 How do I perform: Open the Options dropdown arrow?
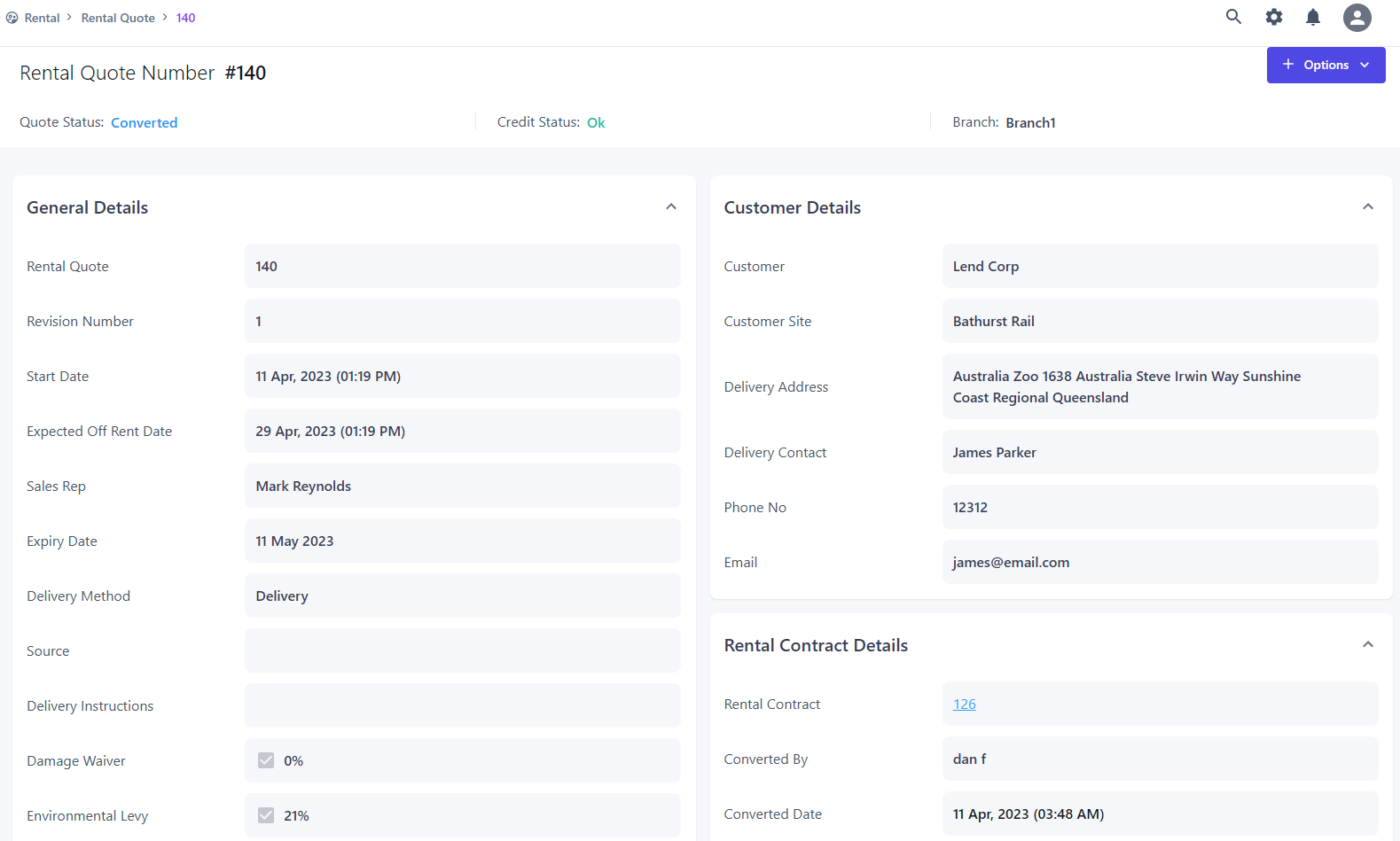[1365, 66]
